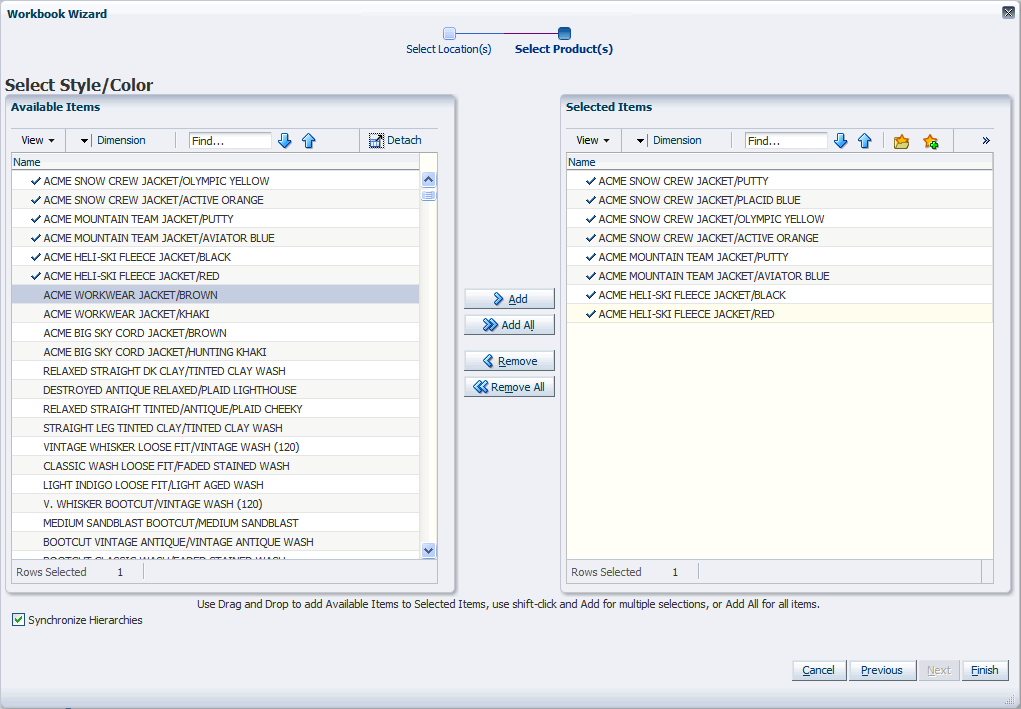Image resolution: width=1021 pixels, height=709 pixels.
Task: Select ACME SNOW CREW JACKET/PLACID BLUE in Selected Items
Action: pos(779,200)
